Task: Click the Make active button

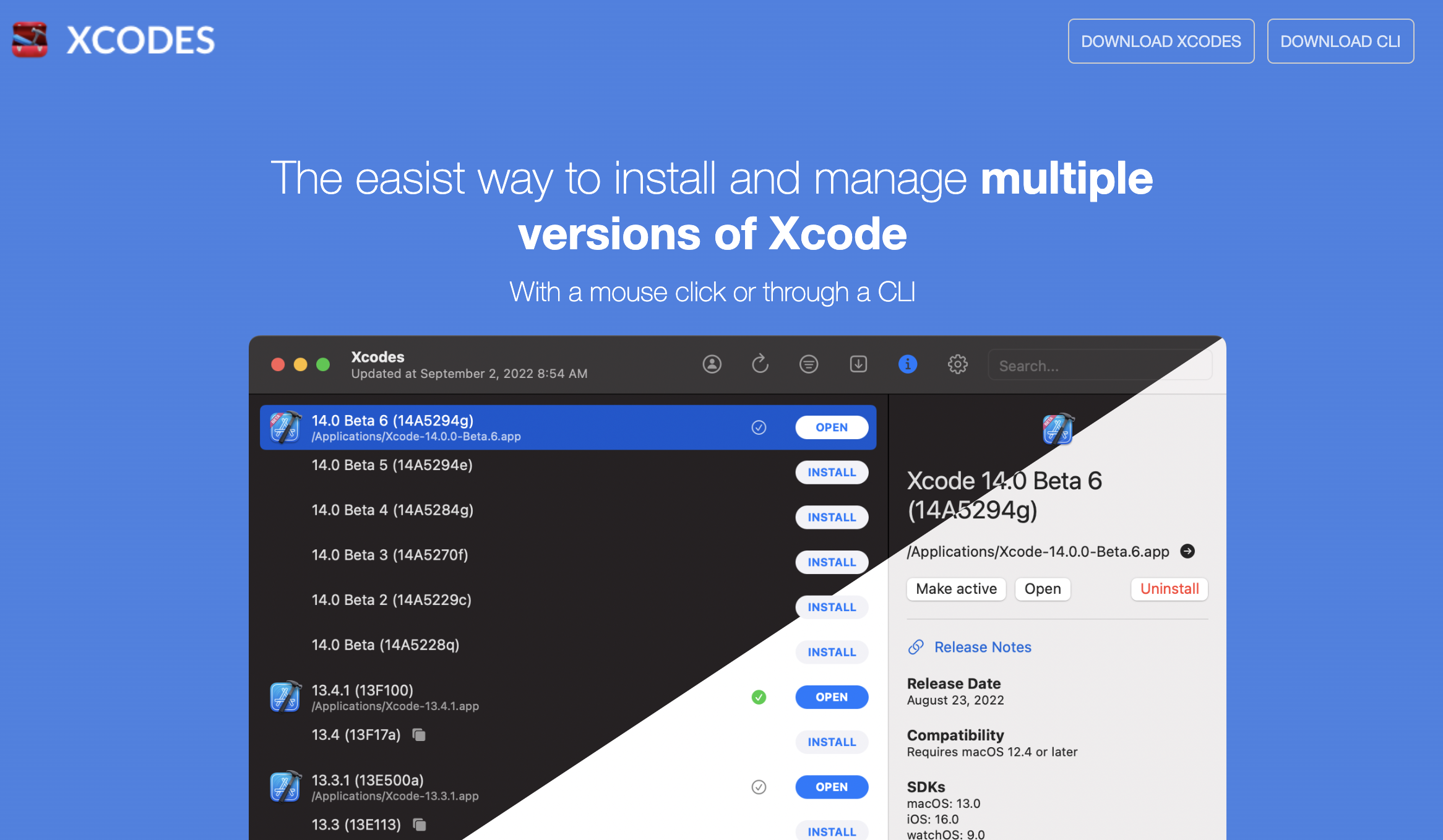Action: pyautogui.click(x=956, y=589)
